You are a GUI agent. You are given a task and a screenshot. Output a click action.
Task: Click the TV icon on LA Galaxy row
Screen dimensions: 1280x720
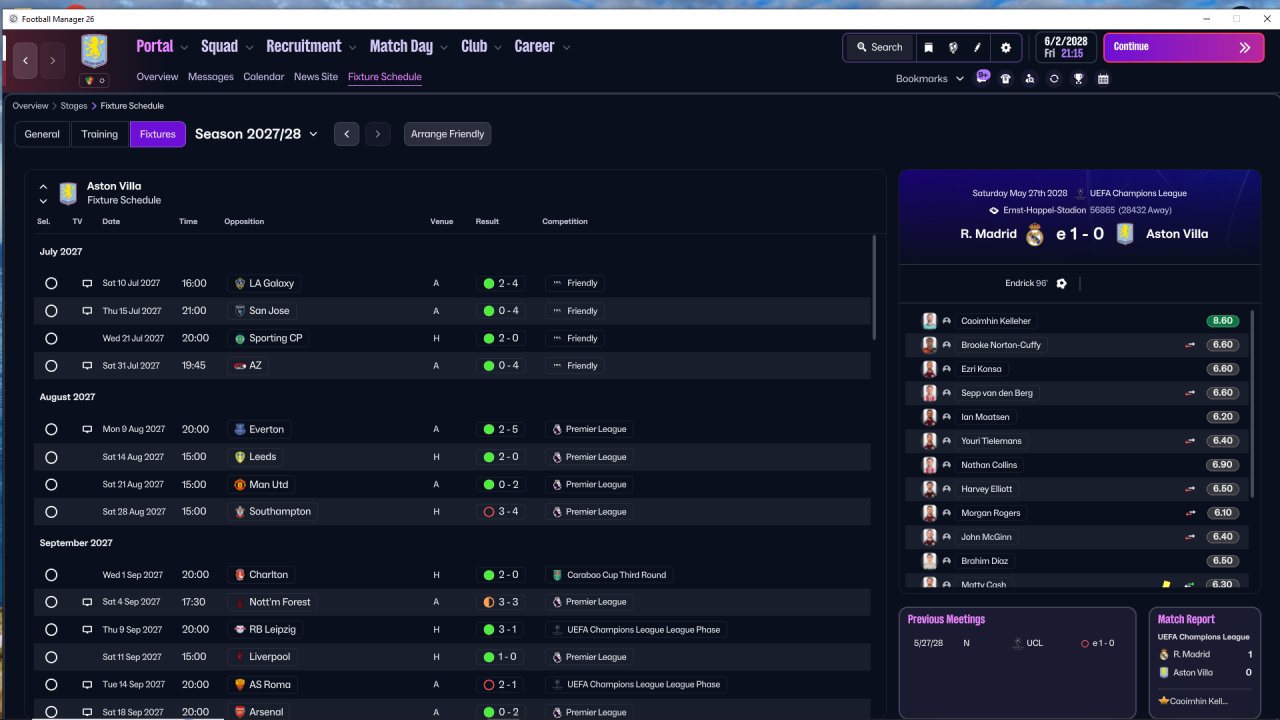click(87, 284)
